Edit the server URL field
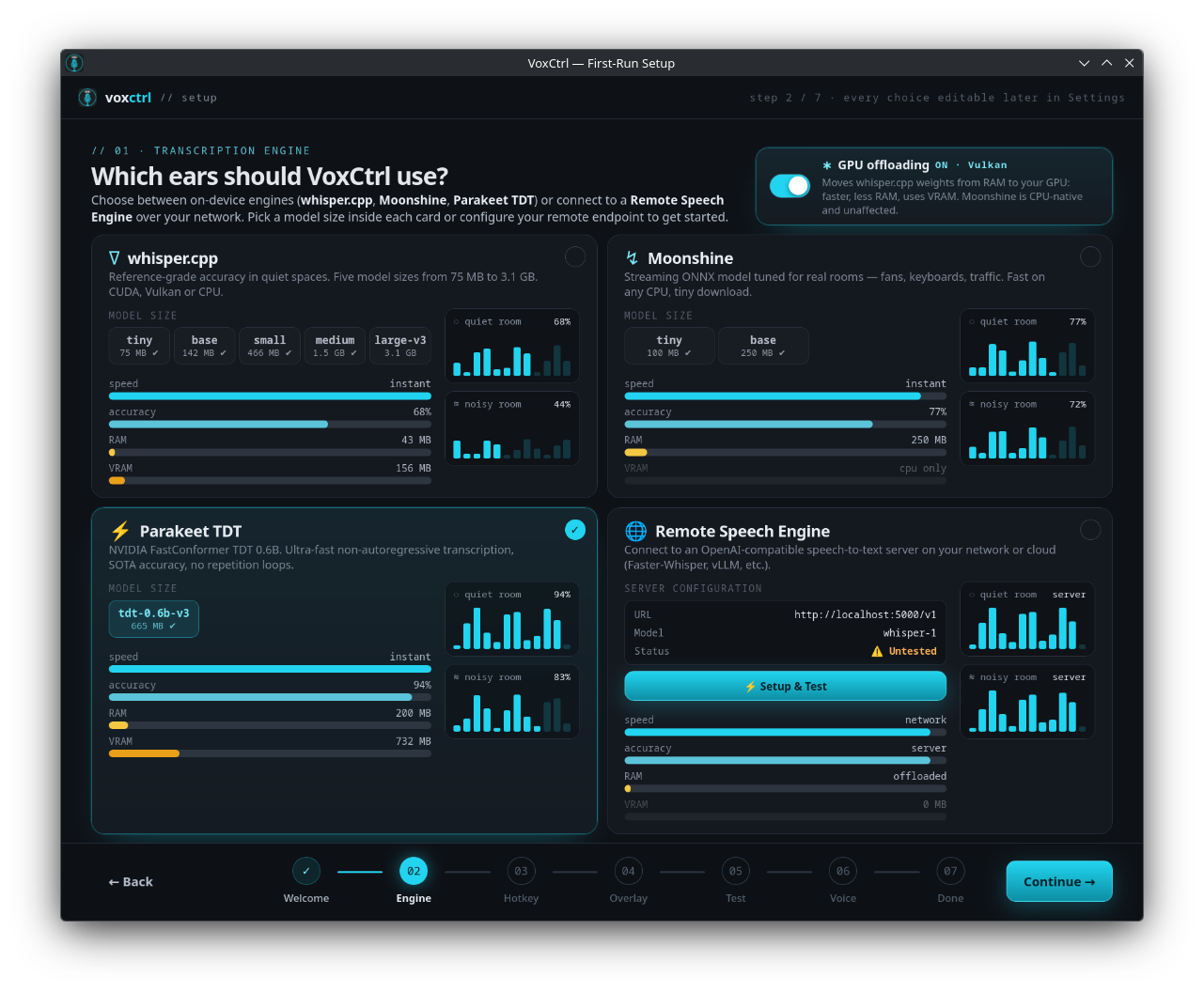 (786, 614)
